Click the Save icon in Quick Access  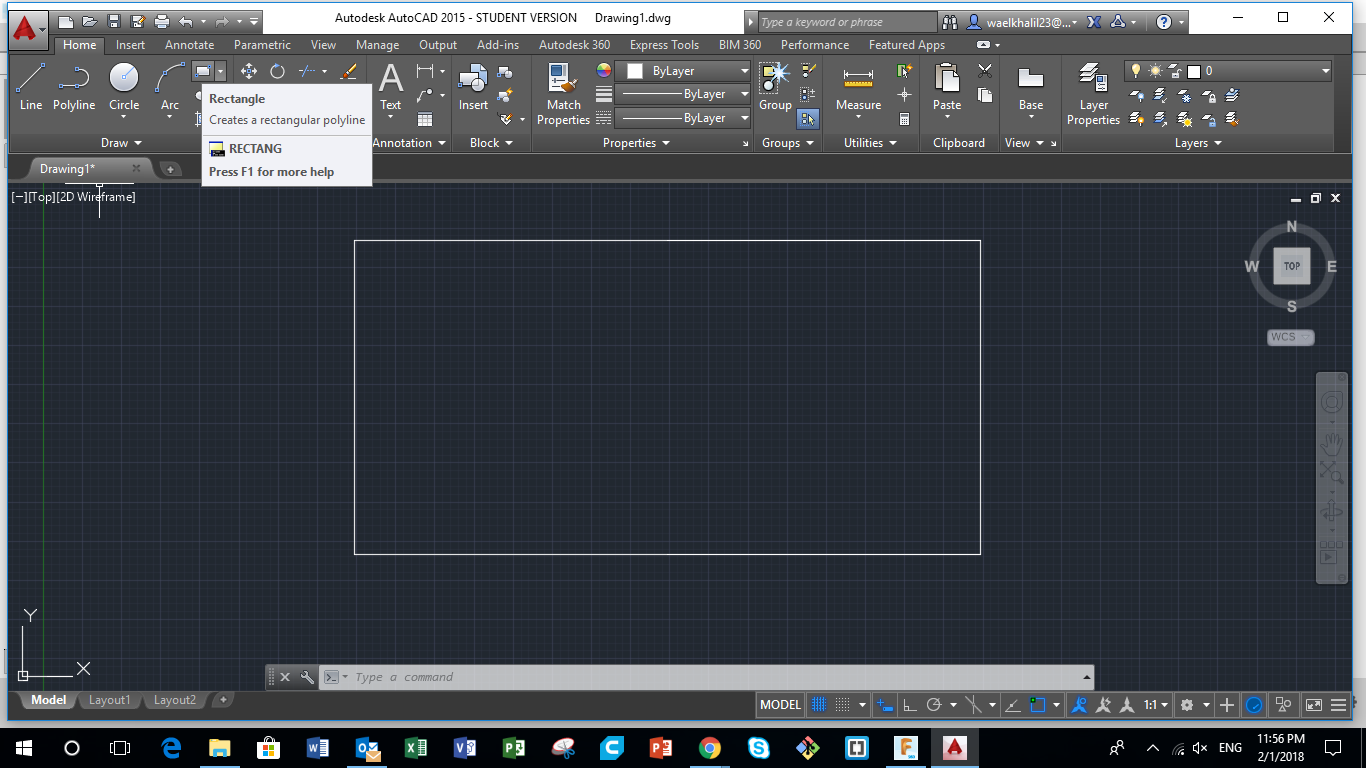114,21
